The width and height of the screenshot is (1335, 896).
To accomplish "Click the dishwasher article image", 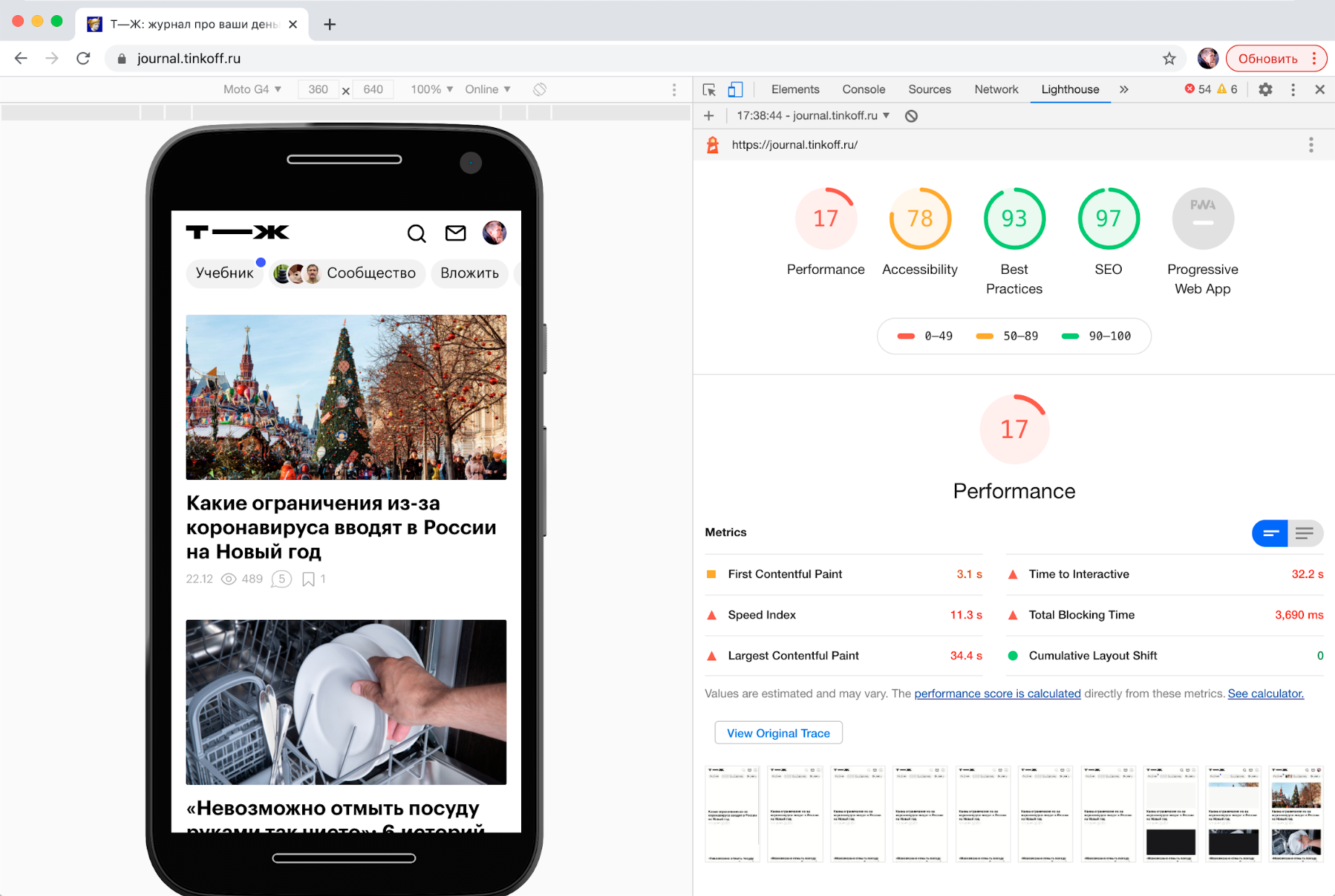I will pos(346,702).
